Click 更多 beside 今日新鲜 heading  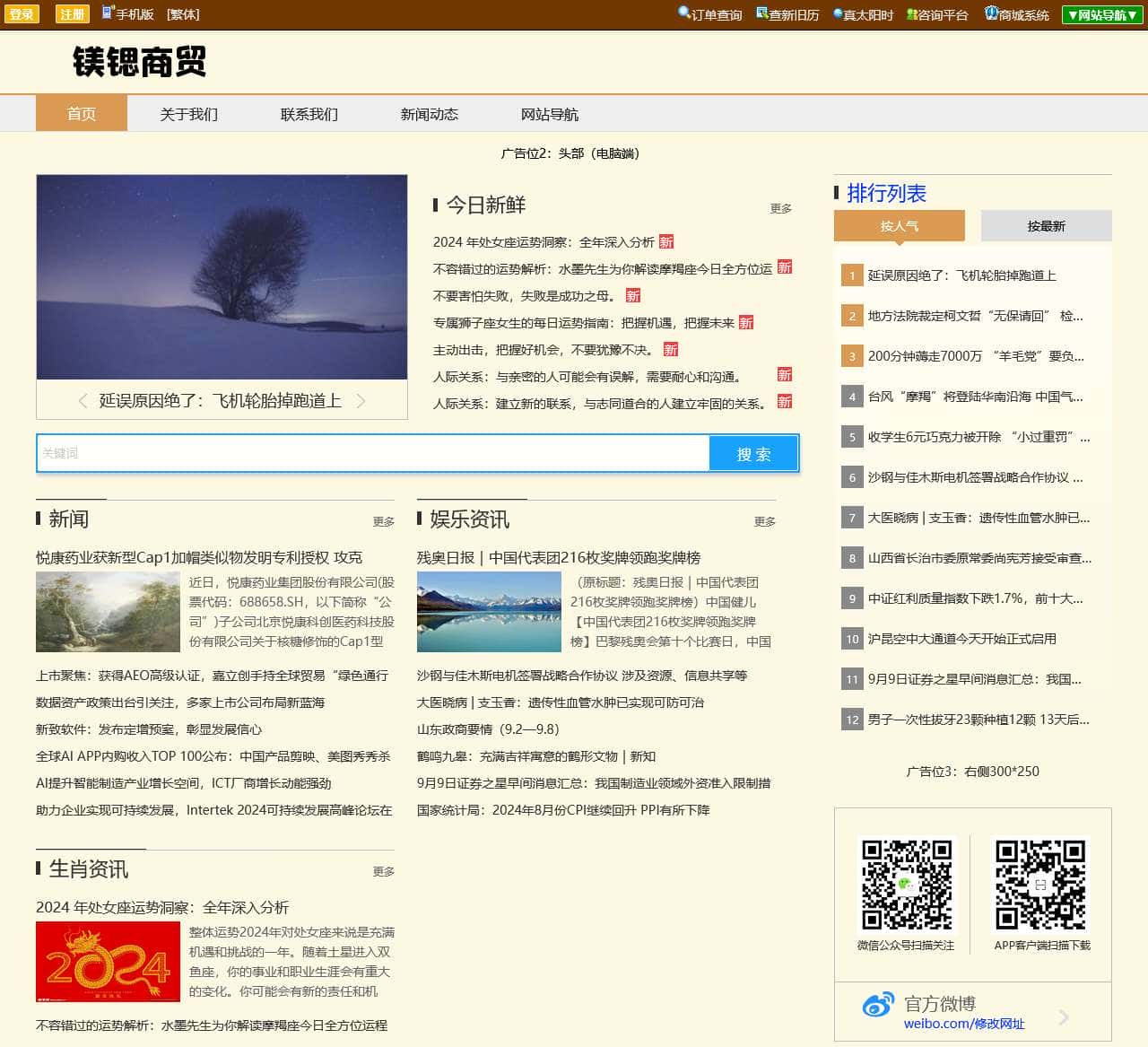[x=780, y=208]
